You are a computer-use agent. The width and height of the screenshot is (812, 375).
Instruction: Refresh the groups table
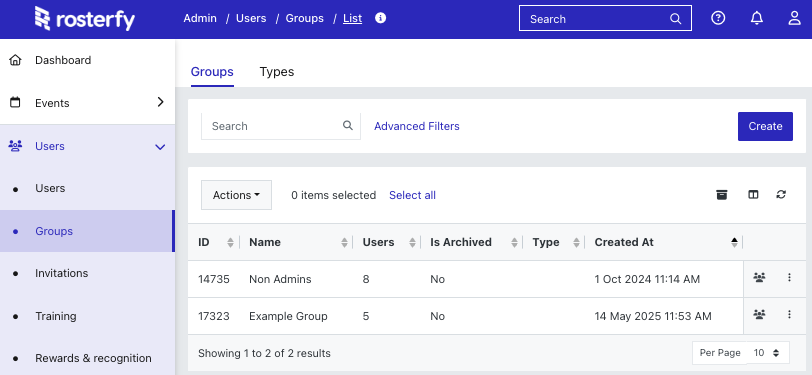point(781,195)
